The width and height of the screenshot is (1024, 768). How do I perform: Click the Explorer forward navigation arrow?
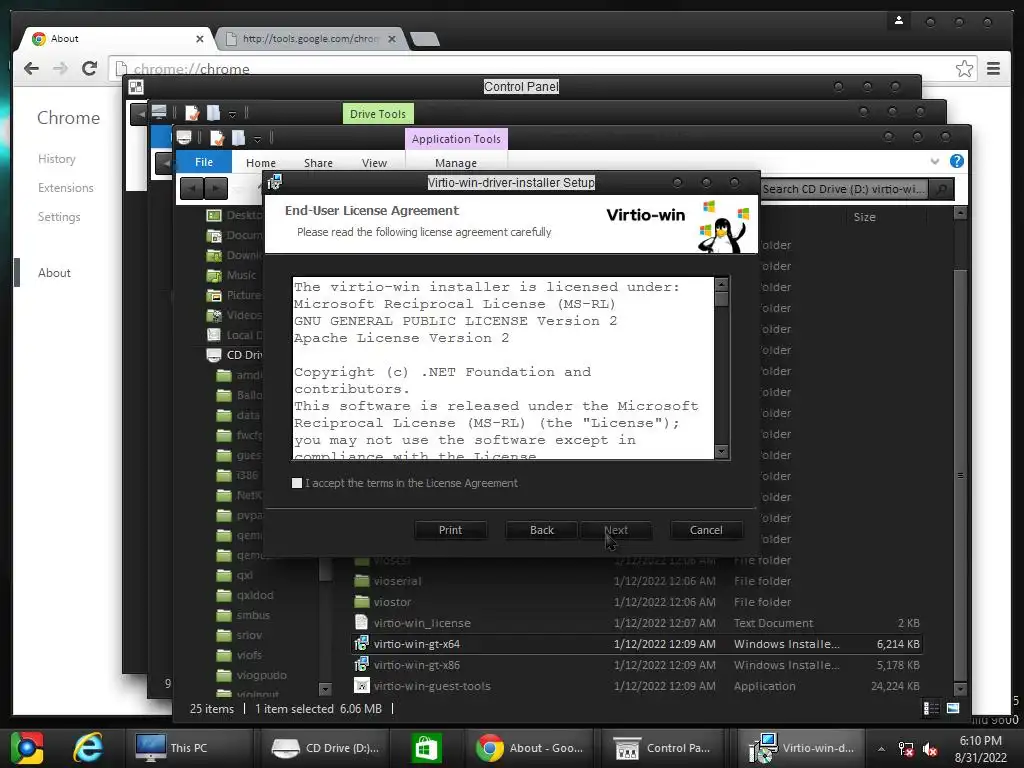point(216,189)
